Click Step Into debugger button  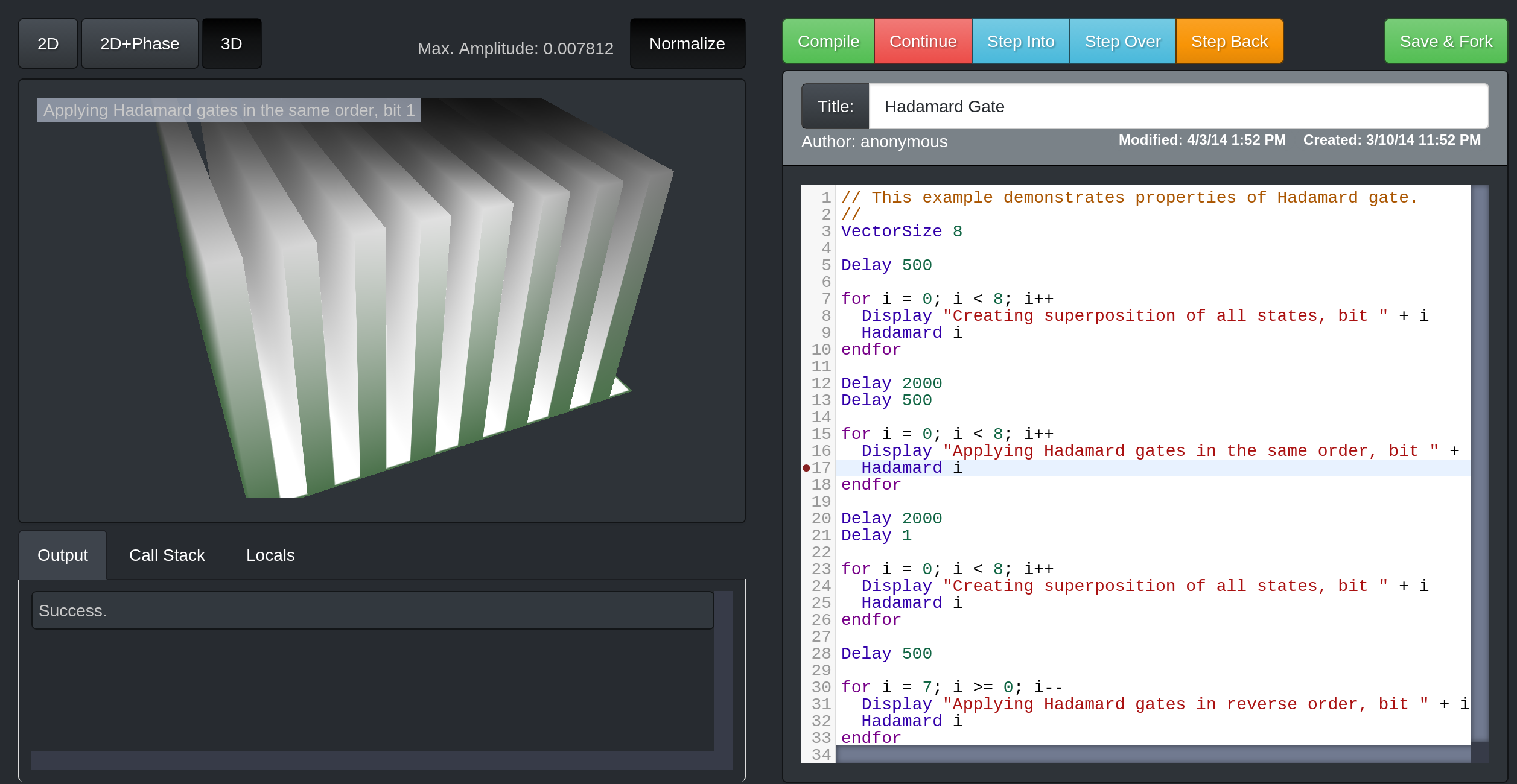pos(1020,41)
